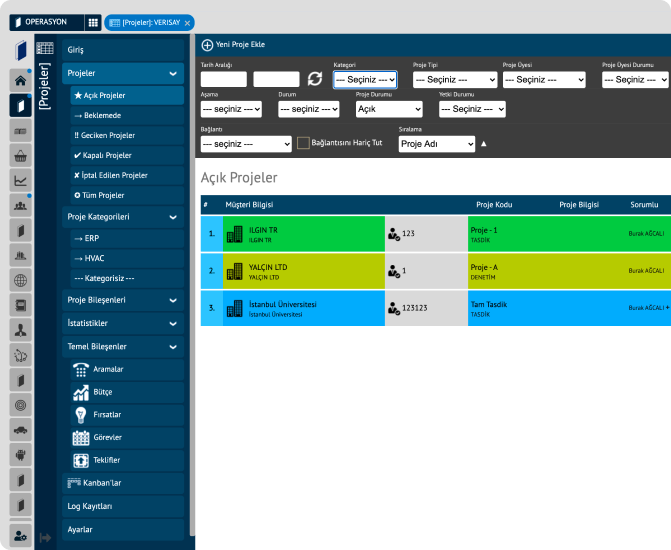This screenshot has height=550, width=671.
Task: Click the building icon for YALÇIN LTD
Action: coord(235,271)
